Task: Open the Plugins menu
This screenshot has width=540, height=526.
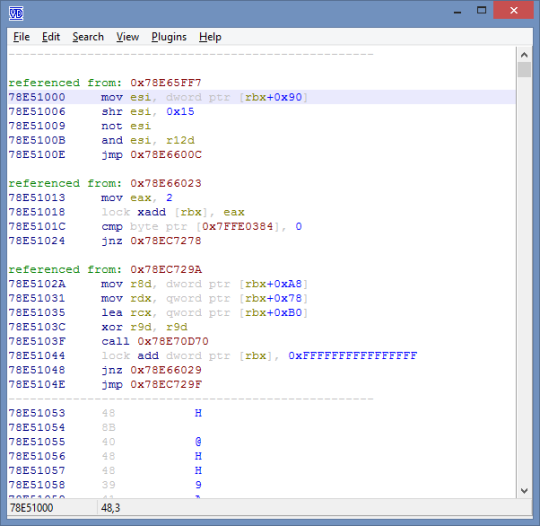Action: [169, 37]
